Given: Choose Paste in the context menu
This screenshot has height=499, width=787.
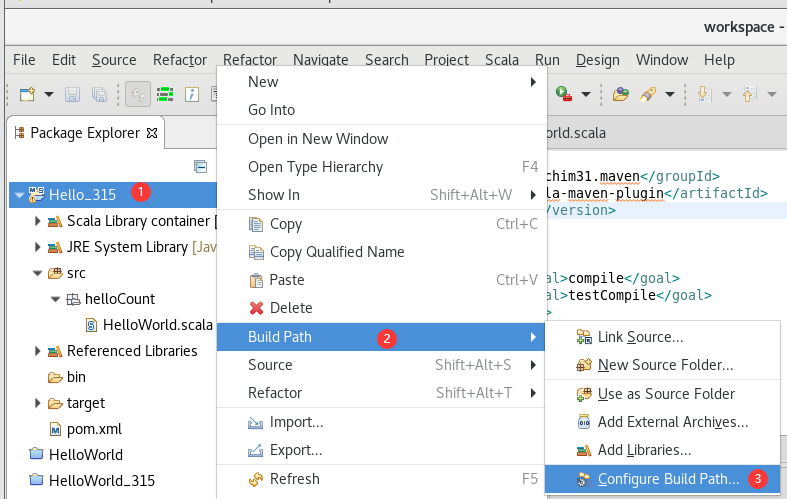Looking at the screenshot, I should [x=381, y=280].
